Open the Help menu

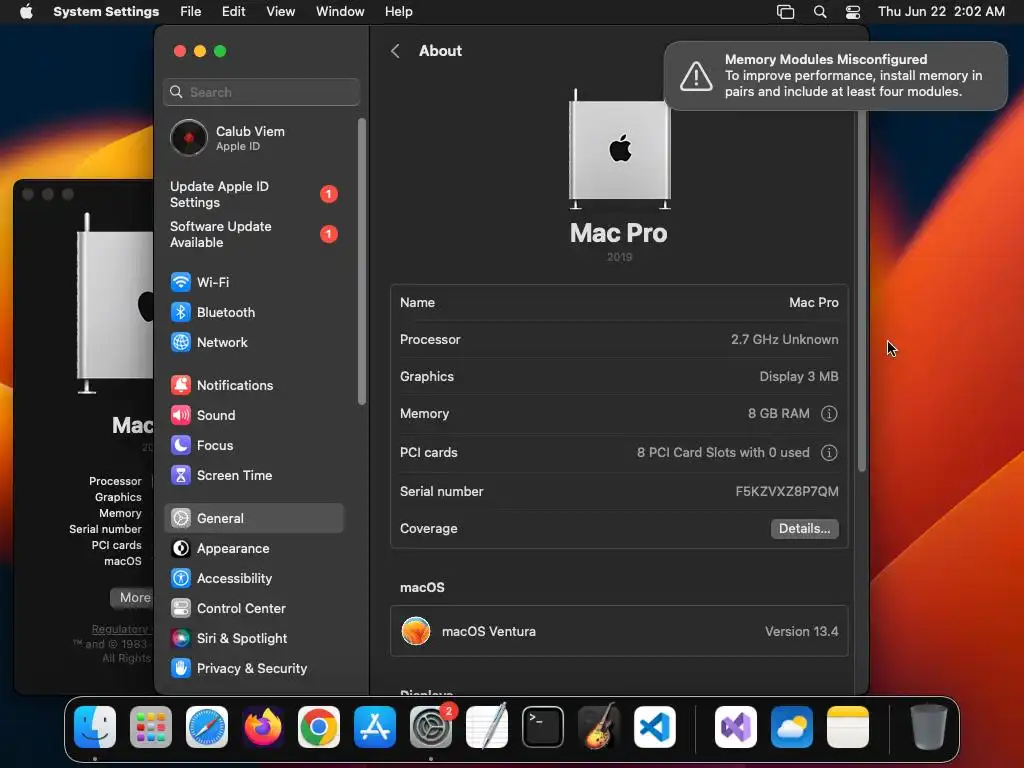point(398,12)
